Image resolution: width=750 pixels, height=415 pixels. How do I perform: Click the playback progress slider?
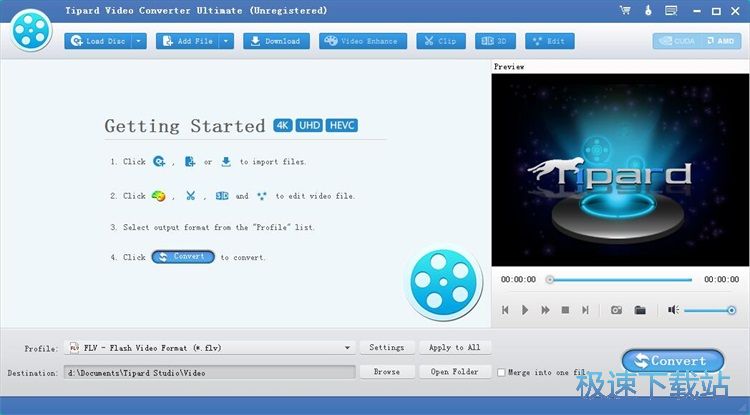tap(620, 280)
